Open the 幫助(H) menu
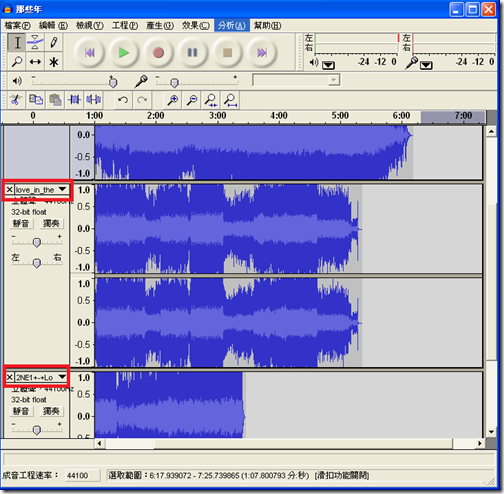The width and height of the screenshot is (504, 494). (268, 25)
